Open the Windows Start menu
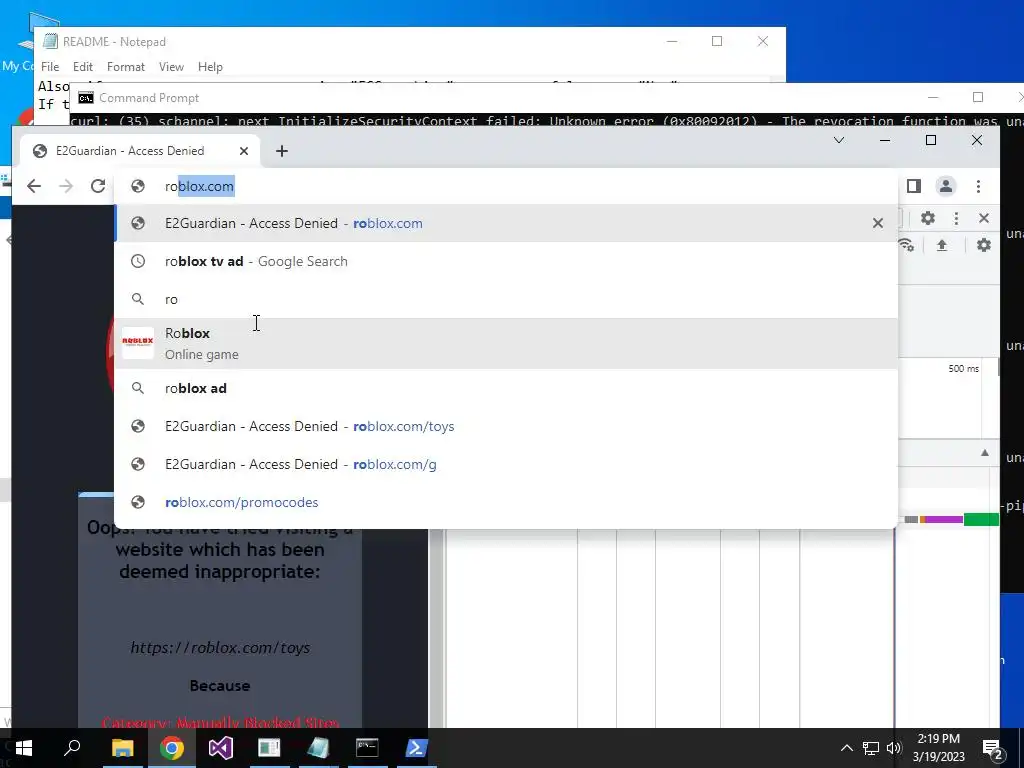Image resolution: width=1024 pixels, height=768 pixels. 24,748
